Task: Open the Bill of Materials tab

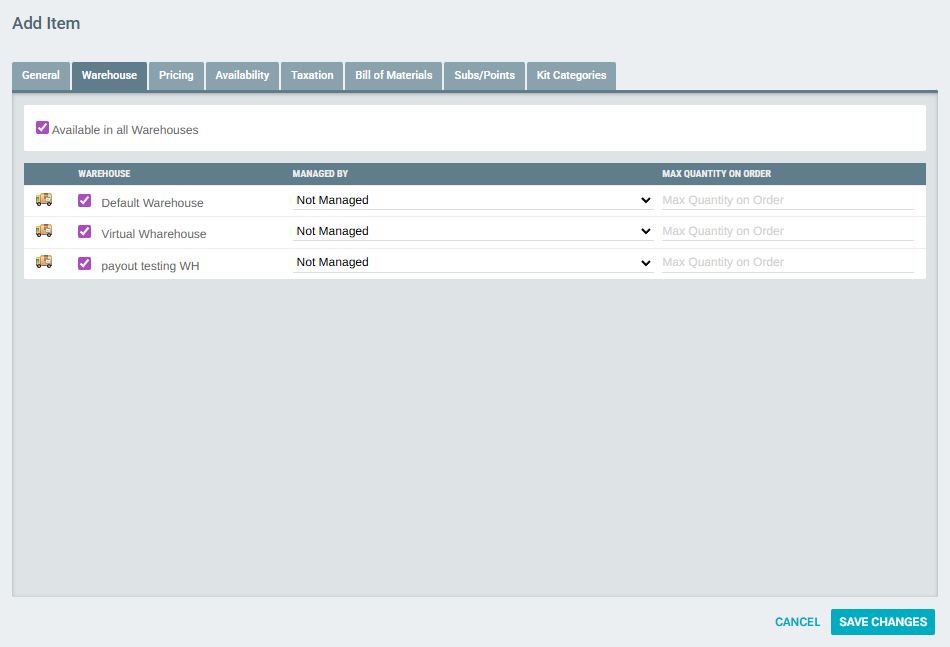Action: point(394,76)
